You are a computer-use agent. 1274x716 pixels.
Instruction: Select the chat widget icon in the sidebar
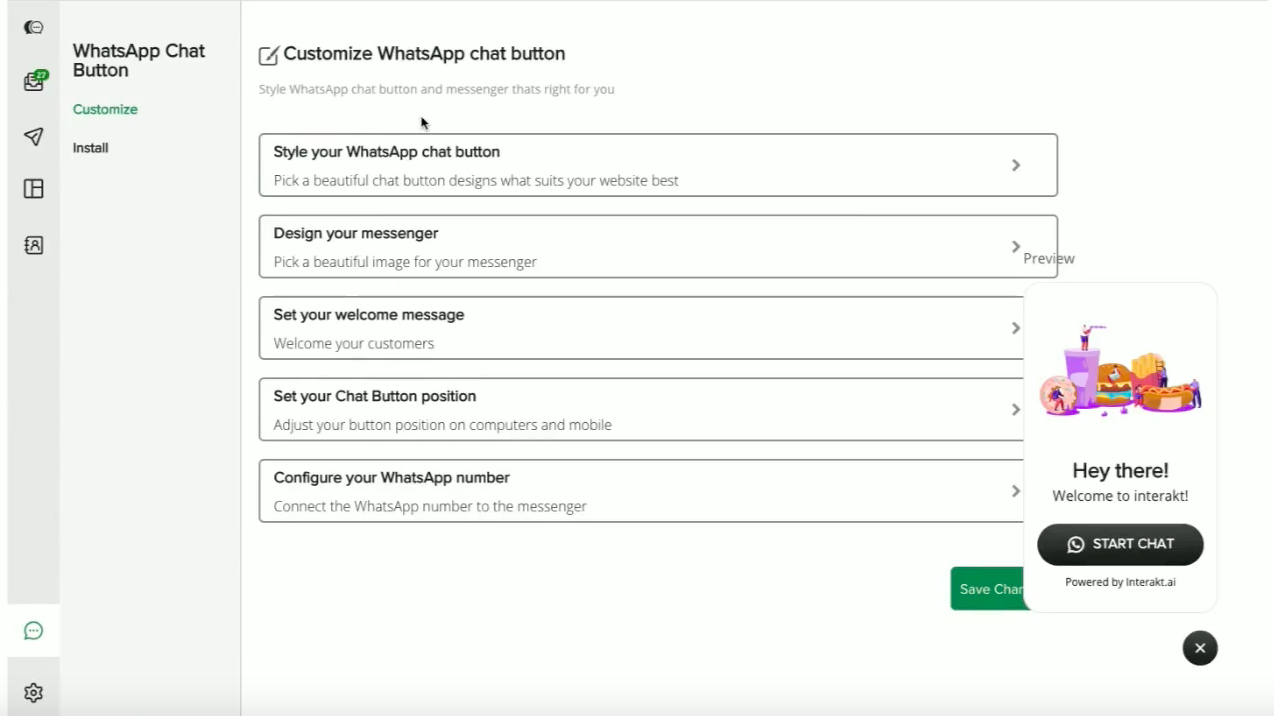point(33,631)
